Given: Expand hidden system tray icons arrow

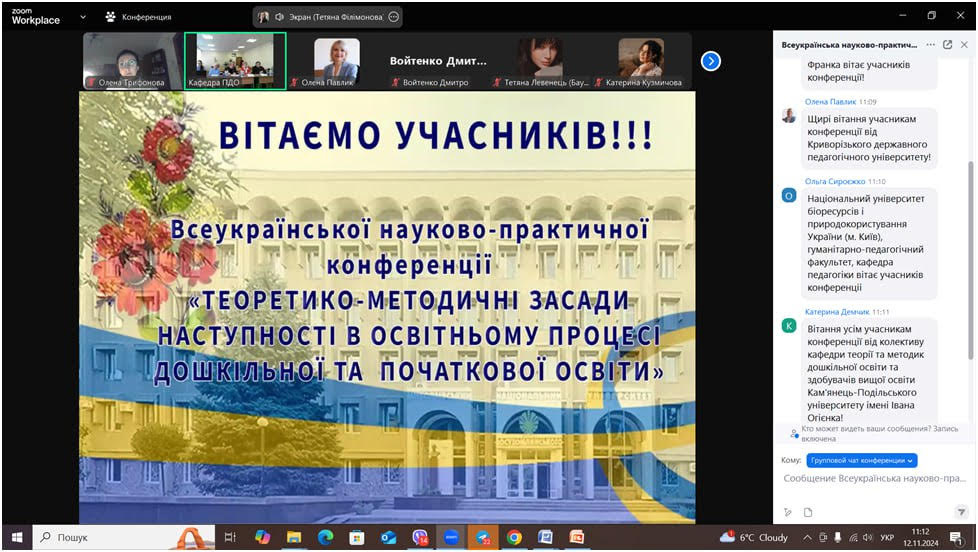Looking at the screenshot, I should [808, 537].
